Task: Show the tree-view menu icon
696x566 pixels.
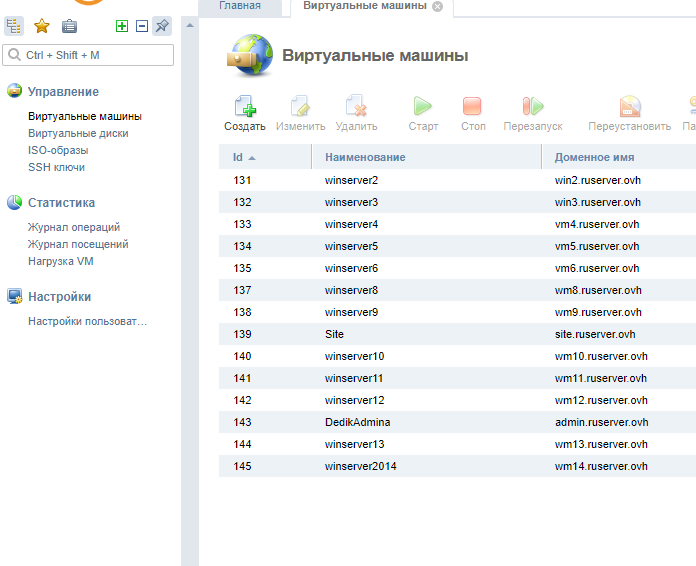Action: tap(15, 26)
